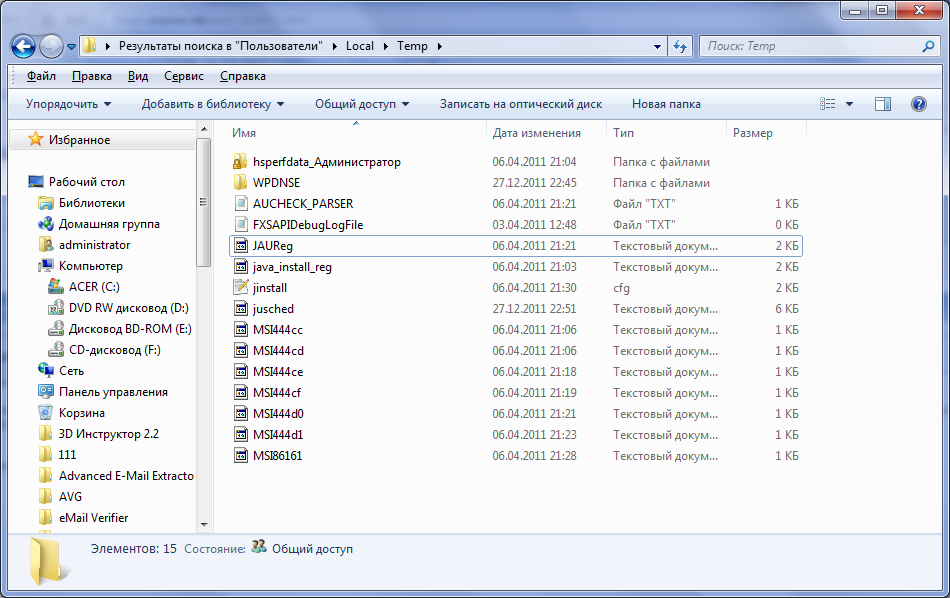The height and width of the screenshot is (598, 950).
Task: Open the Advanced E-Mail Extractor folder
Action: click(126, 476)
